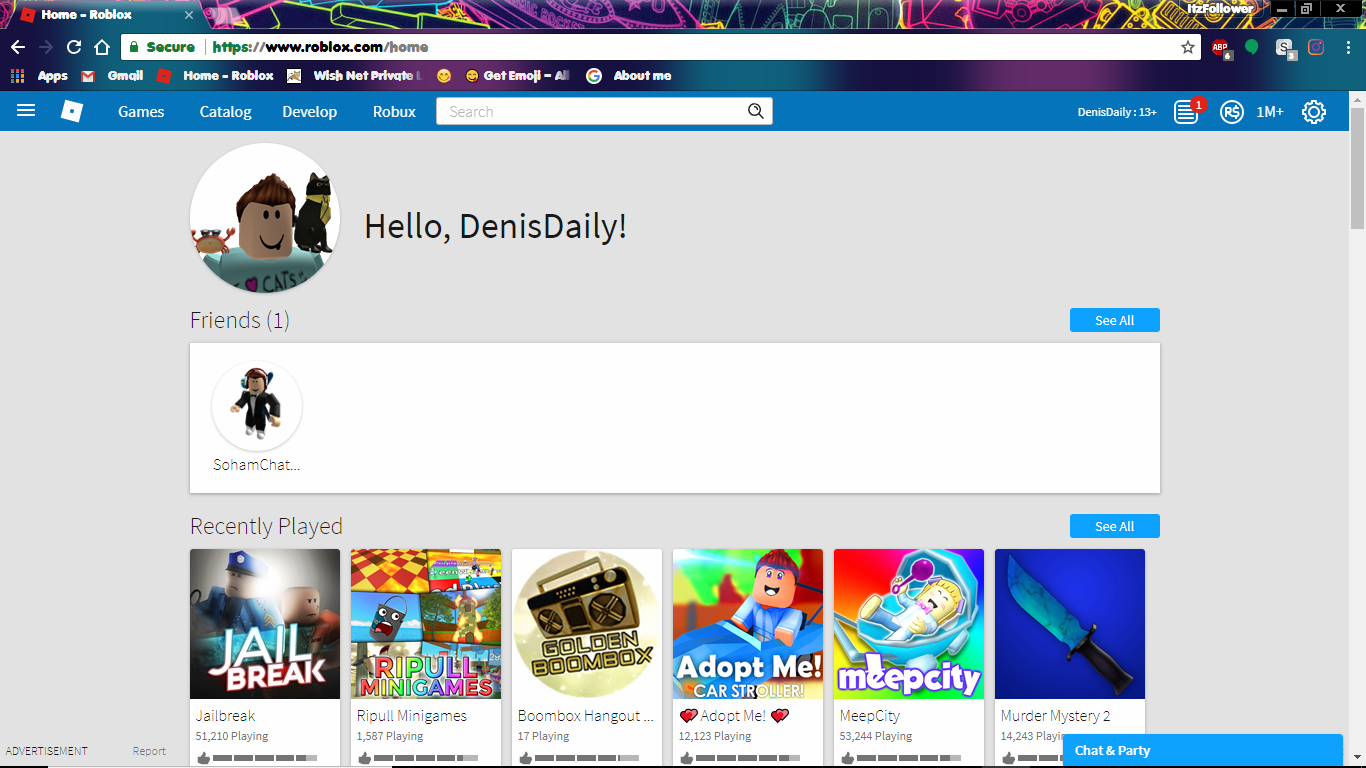Screen dimensions: 1366x768
Task: Open the Robux balance icon
Action: coord(1231,112)
